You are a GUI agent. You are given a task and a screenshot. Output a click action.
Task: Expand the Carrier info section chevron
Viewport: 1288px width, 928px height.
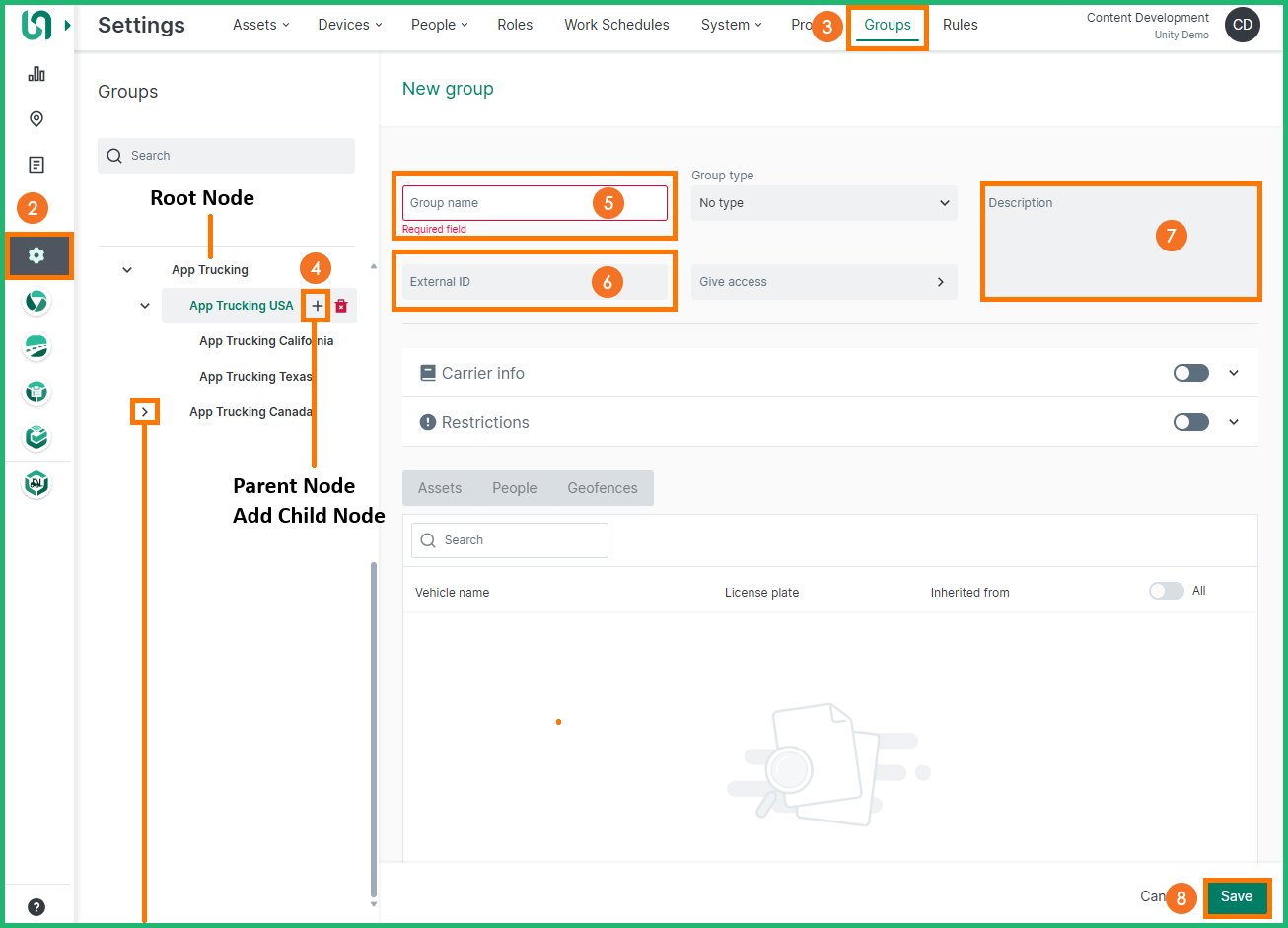(1234, 373)
